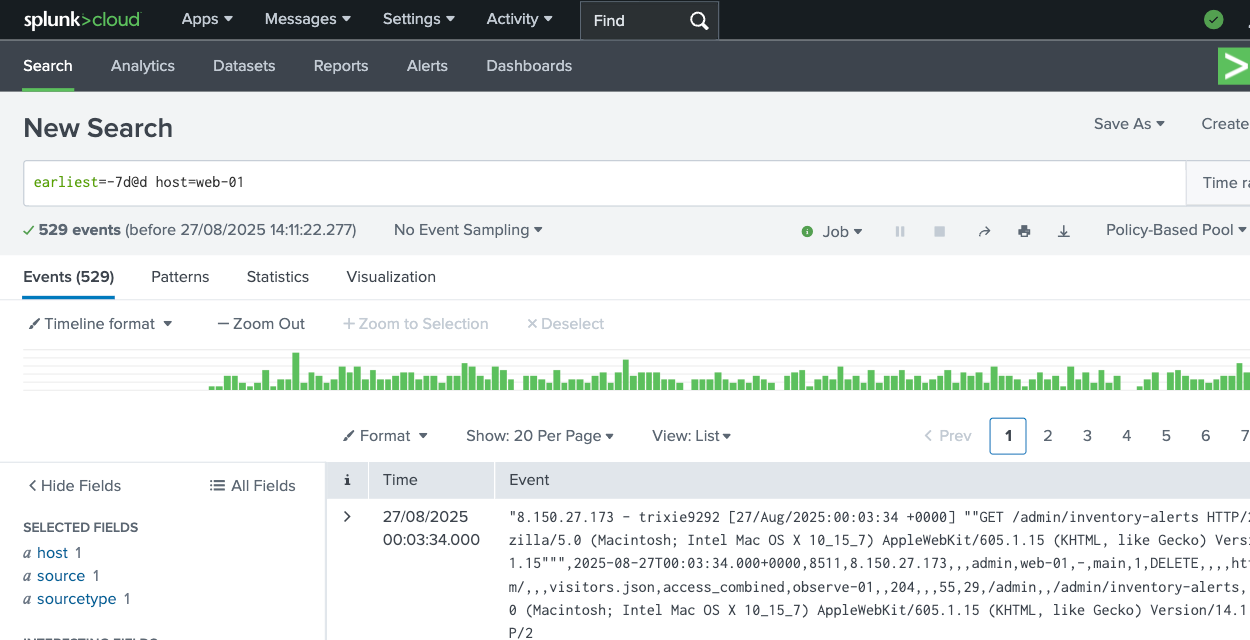Screen dimensions: 1250x640
Task: Open the Policy-Based Pool dropdown
Action: click(1176, 230)
